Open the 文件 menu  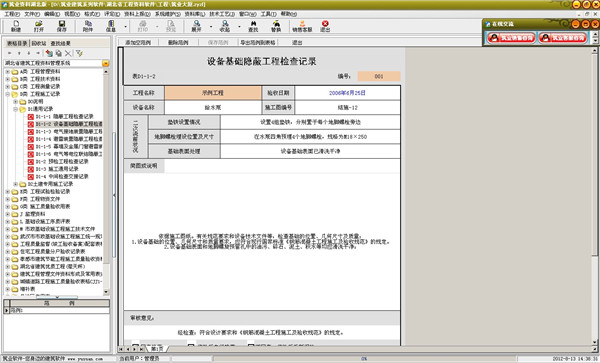pyautogui.click(x=32, y=14)
